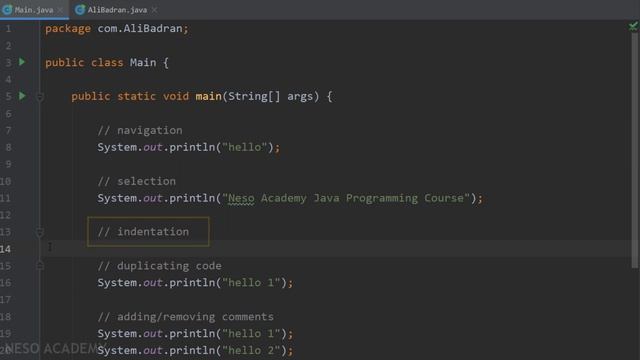
Task: Click the out field on line 8
Action: pyautogui.click(x=153, y=147)
